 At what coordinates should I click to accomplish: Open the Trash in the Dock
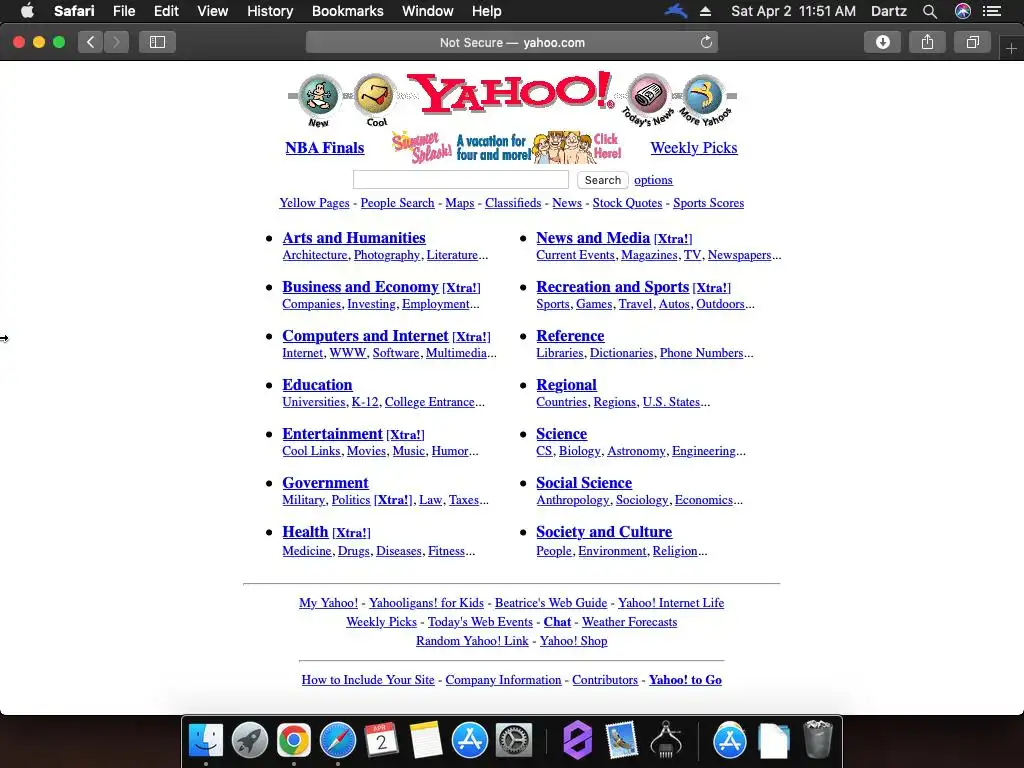(x=817, y=739)
